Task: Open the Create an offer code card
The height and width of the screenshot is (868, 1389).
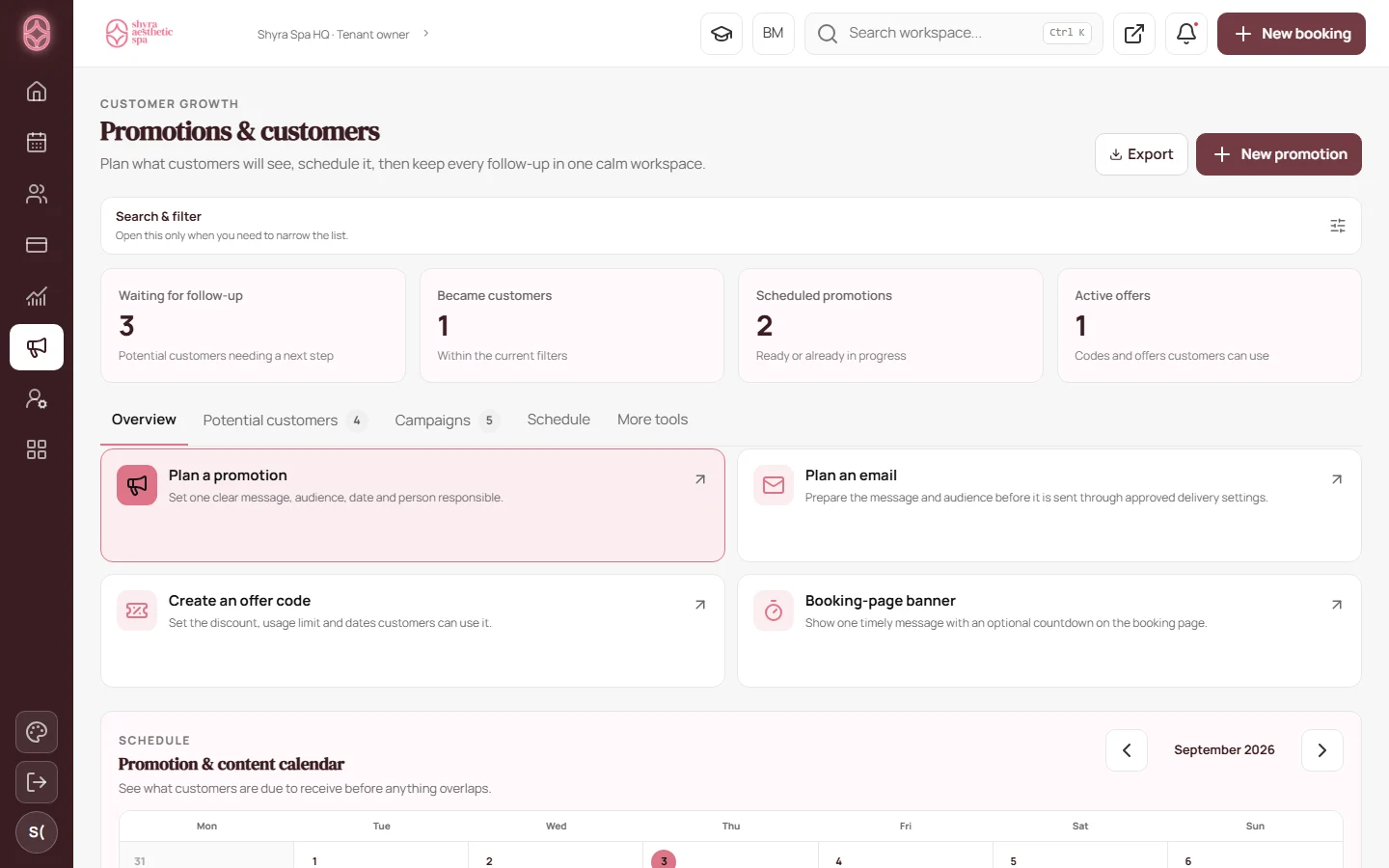Action: pyautogui.click(x=413, y=631)
